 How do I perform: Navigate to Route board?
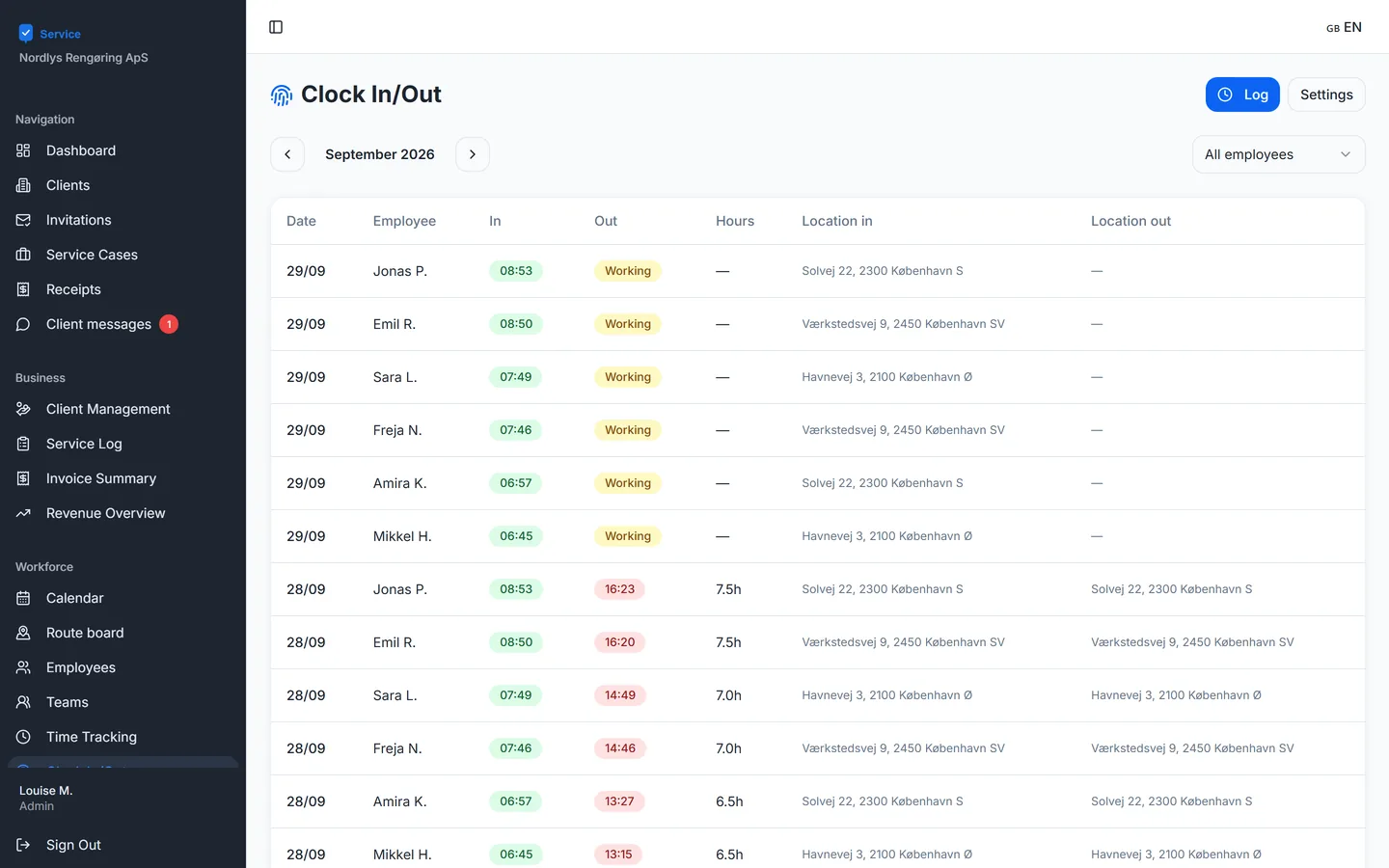[123, 633]
